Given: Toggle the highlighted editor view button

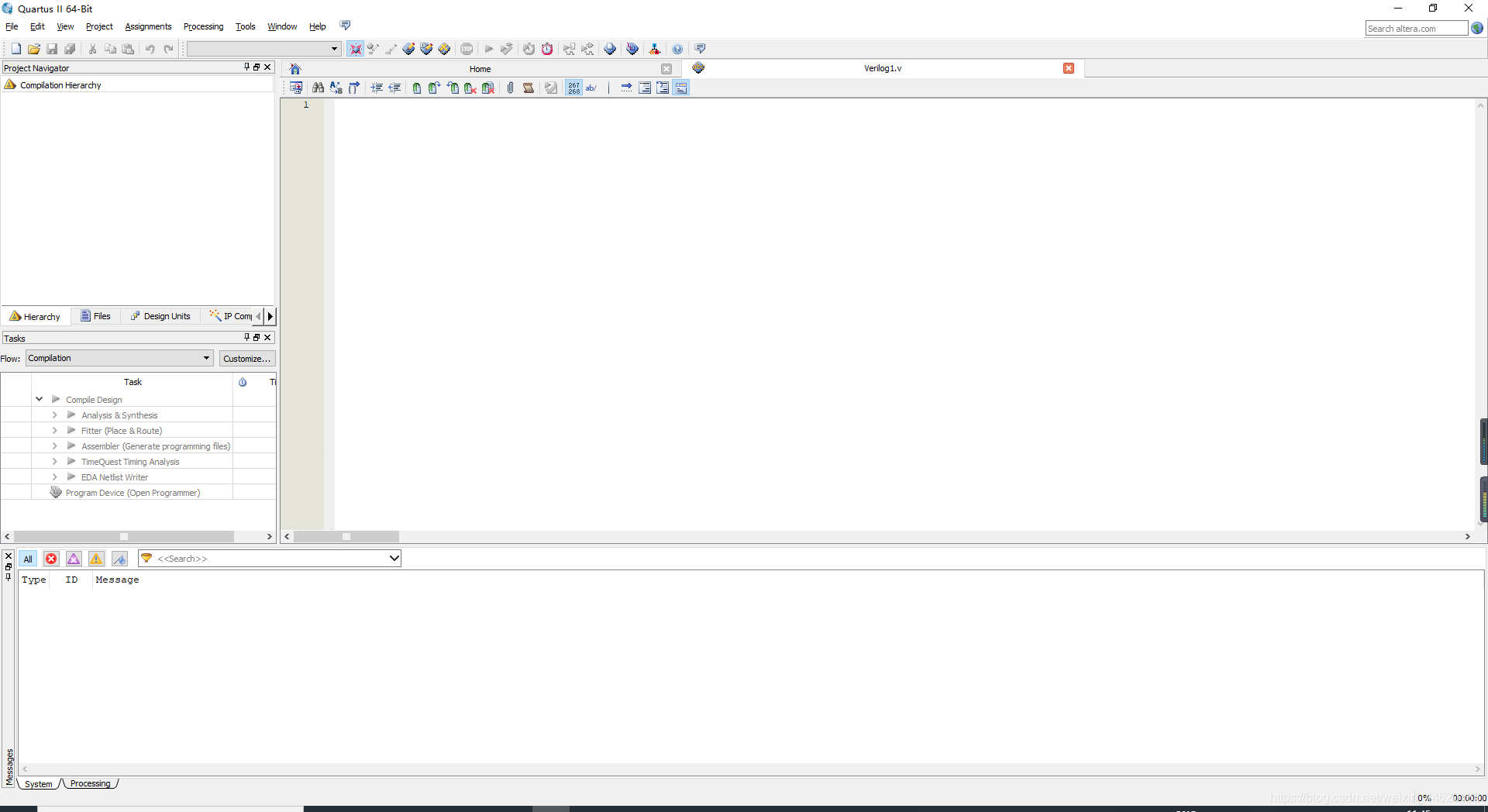Looking at the screenshot, I should pos(681,88).
